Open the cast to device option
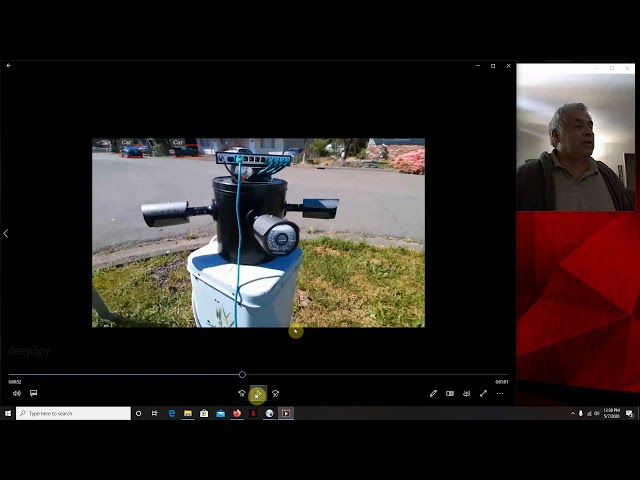 click(467, 393)
